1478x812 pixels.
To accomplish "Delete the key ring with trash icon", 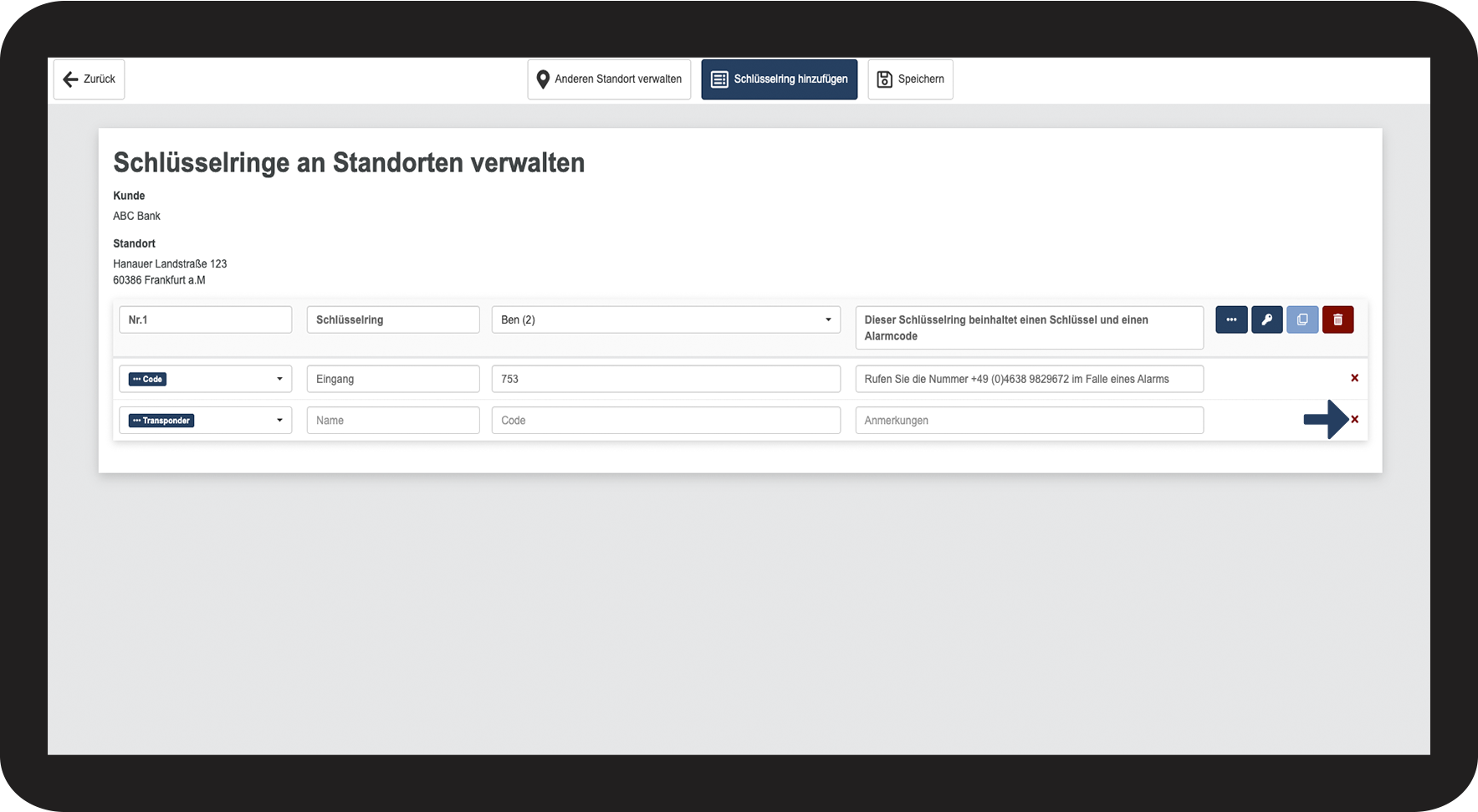I will pyautogui.click(x=1337, y=319).
